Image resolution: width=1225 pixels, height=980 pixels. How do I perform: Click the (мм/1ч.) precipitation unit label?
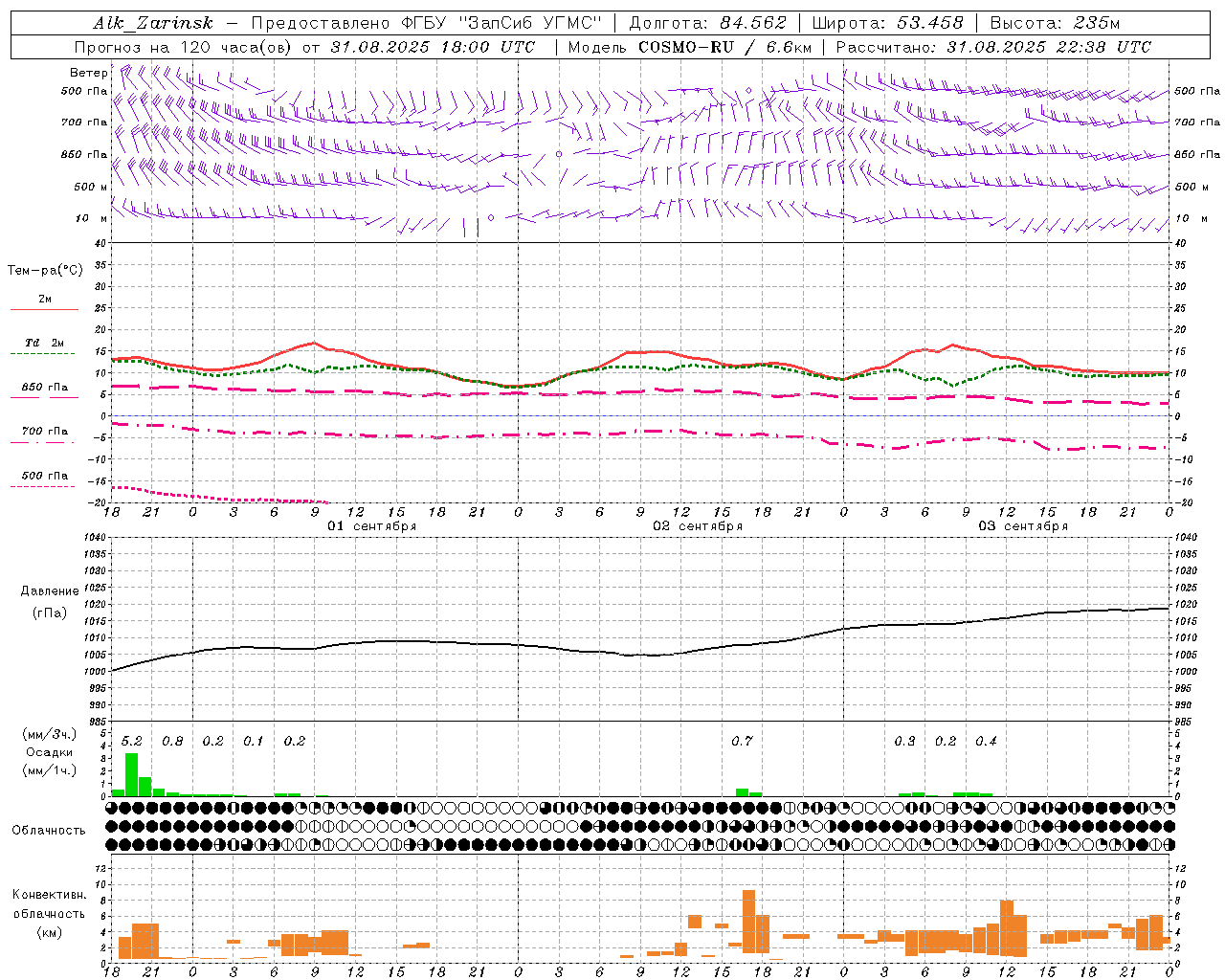pos(50,770)
